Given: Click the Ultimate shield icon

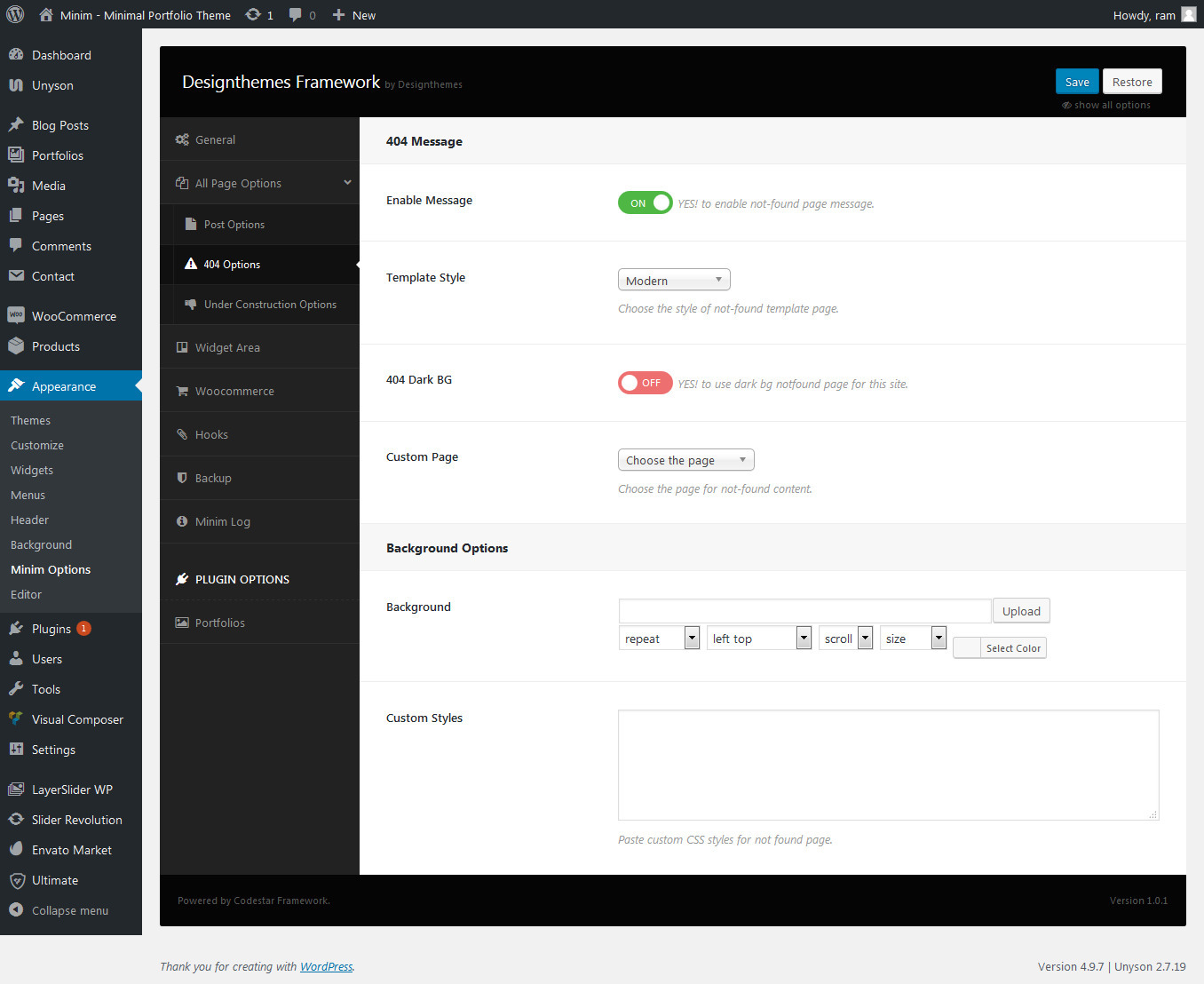Looking at the screenshot, I should (x=16, y=880).
